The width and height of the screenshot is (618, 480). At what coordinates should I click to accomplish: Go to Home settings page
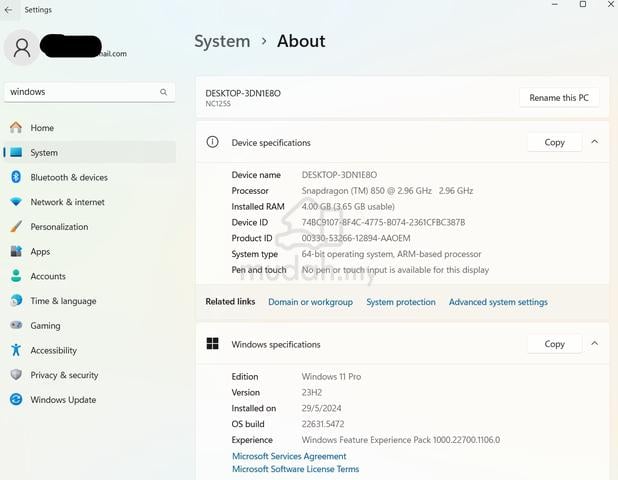click(x=89, y=128)
